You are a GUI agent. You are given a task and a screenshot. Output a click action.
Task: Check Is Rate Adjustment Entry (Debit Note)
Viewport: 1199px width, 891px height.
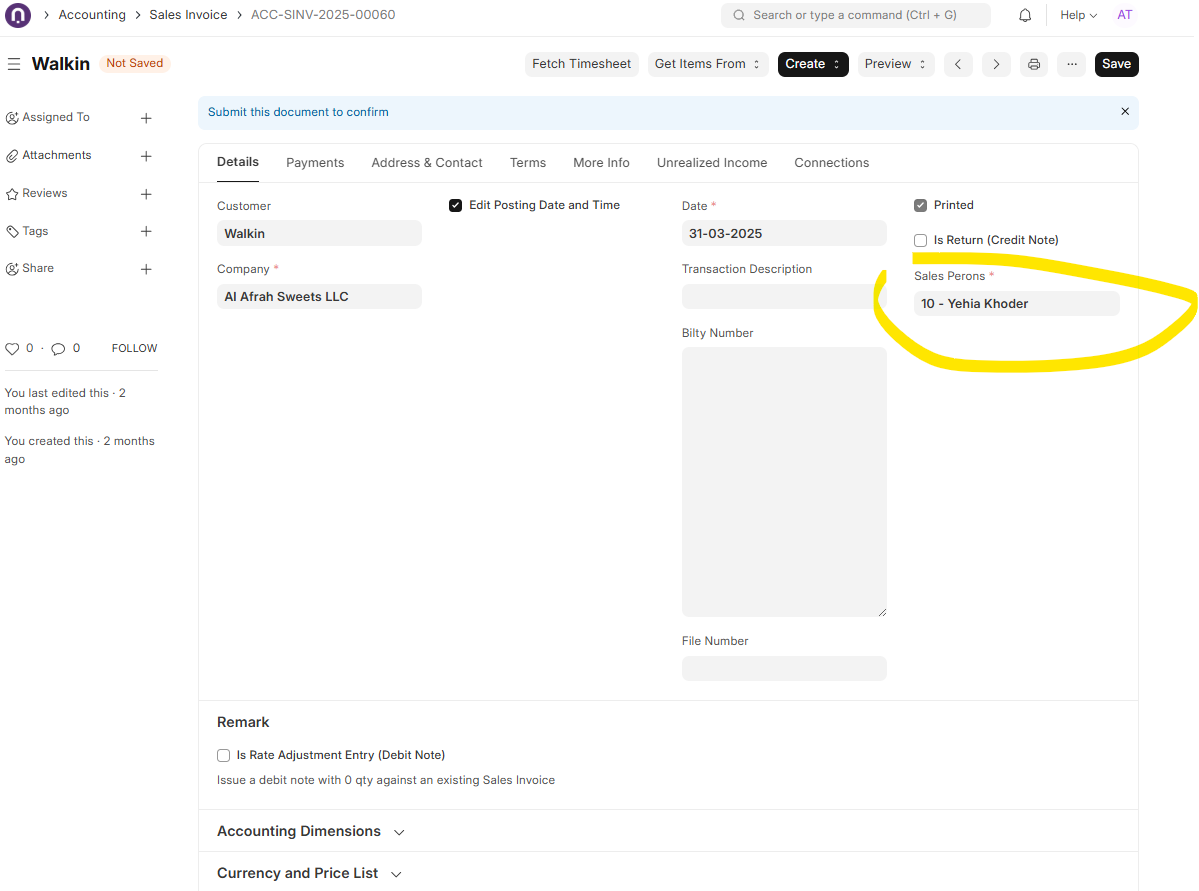coord(224,755)
